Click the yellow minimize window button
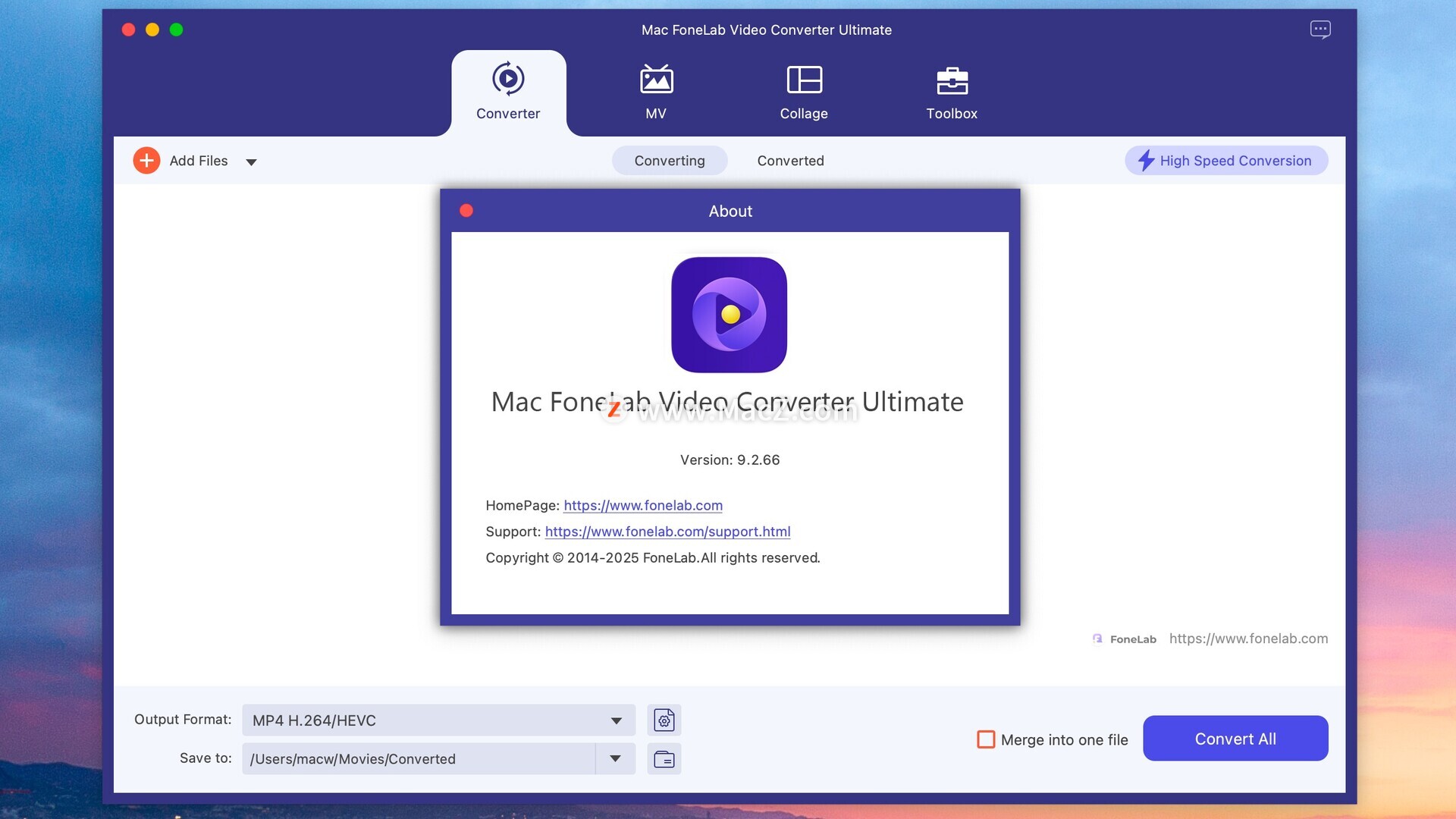Image resolution: width=1456 pixels, height=819 pixels. tap(152, 30)
